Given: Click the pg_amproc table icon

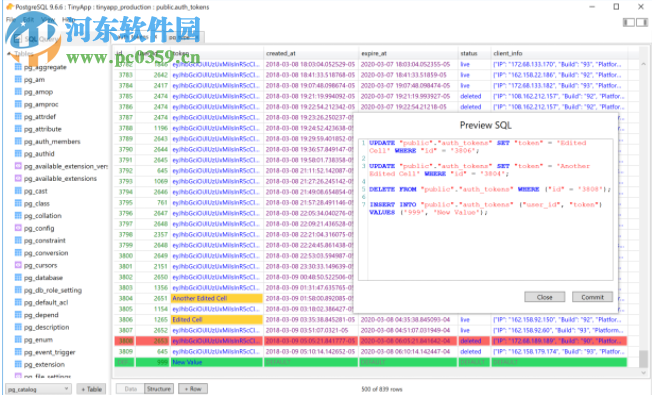Looking at the screenshot, I should [x=18, y=104].
